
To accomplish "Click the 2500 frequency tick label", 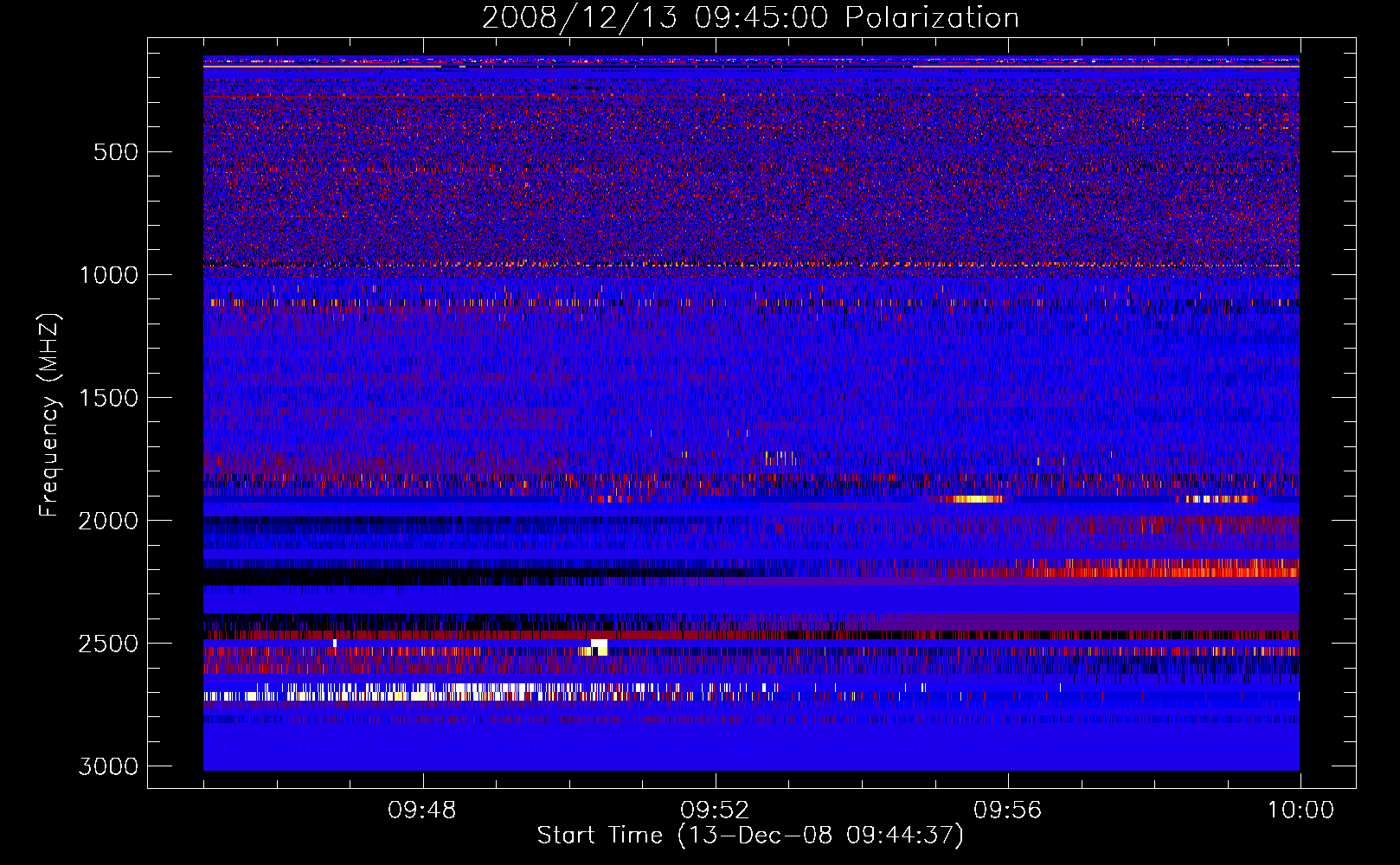I will coord(109,644).
